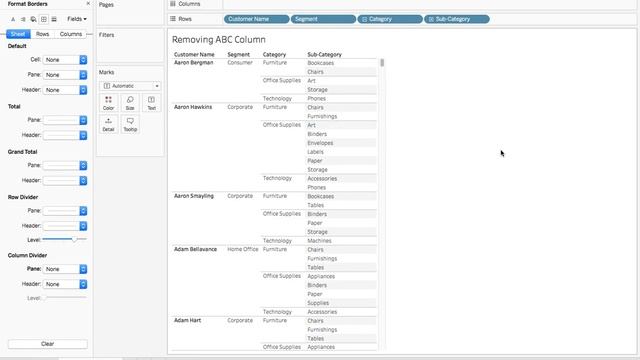Screen dimensions: 640x360
Task: Open the Automatic mark type dropdown
Action: [x=130, y=86]
